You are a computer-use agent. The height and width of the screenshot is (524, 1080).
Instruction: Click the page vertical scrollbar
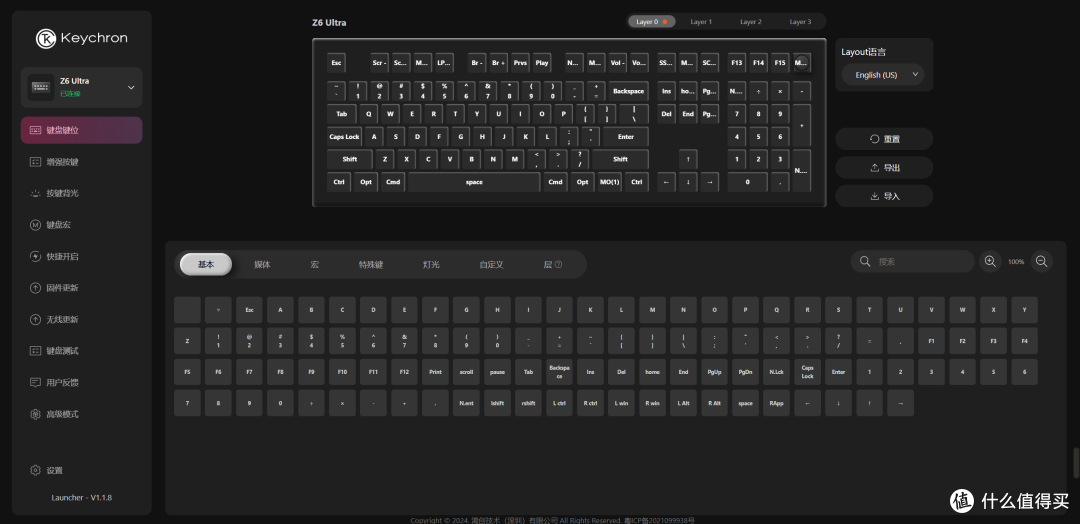[x=1076, y=463]
